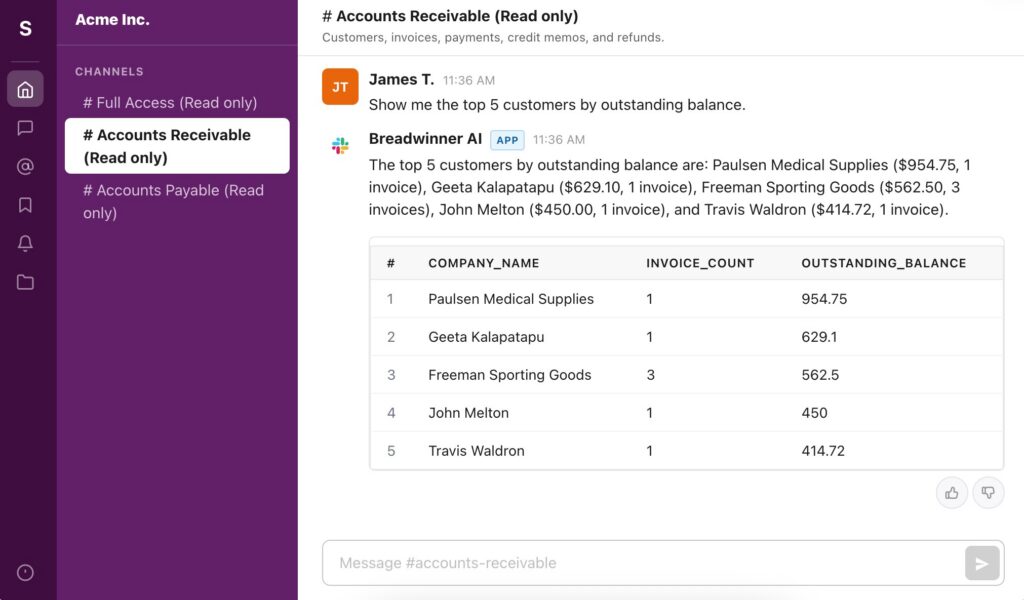Click the INVOICE_COUNT column header
The image size is (1024, 600).
click(x=700, y=263)
